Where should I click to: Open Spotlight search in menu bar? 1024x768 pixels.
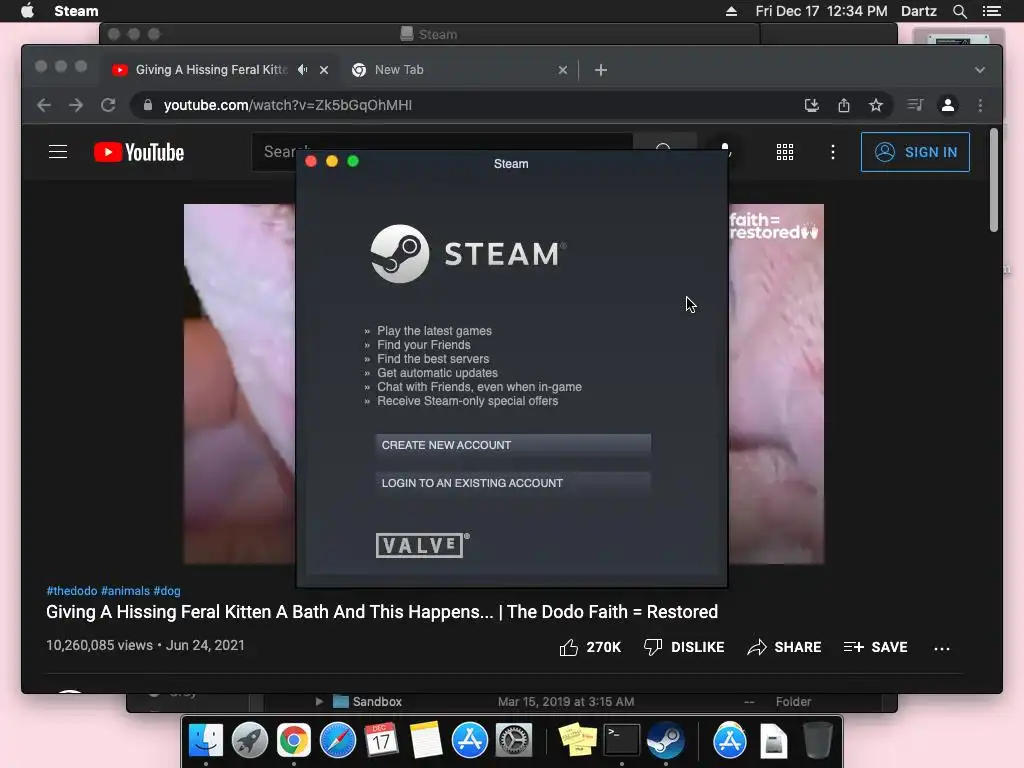tap(959, 11)
